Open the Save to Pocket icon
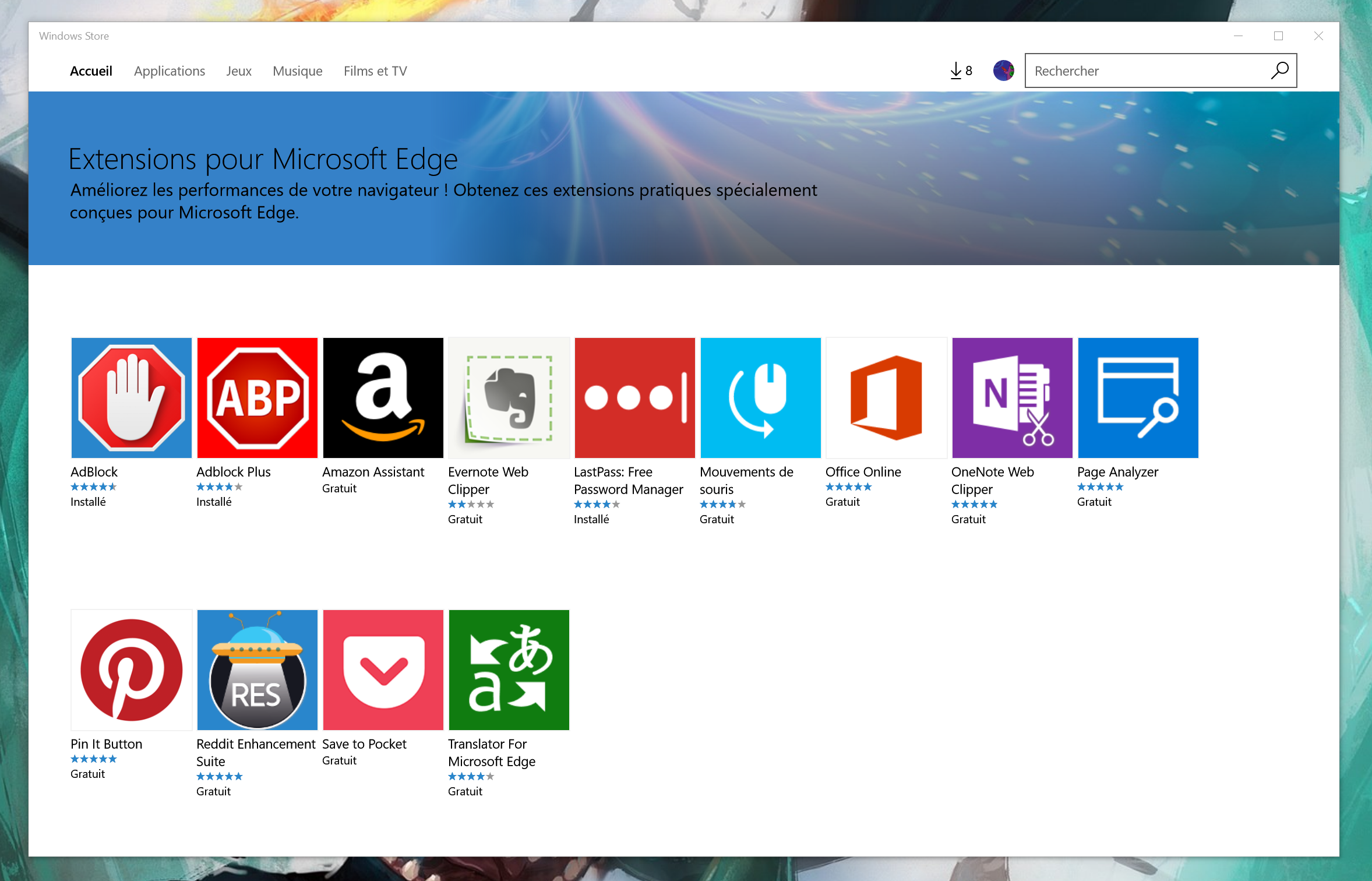1372x881 pixels. [383, 670]
